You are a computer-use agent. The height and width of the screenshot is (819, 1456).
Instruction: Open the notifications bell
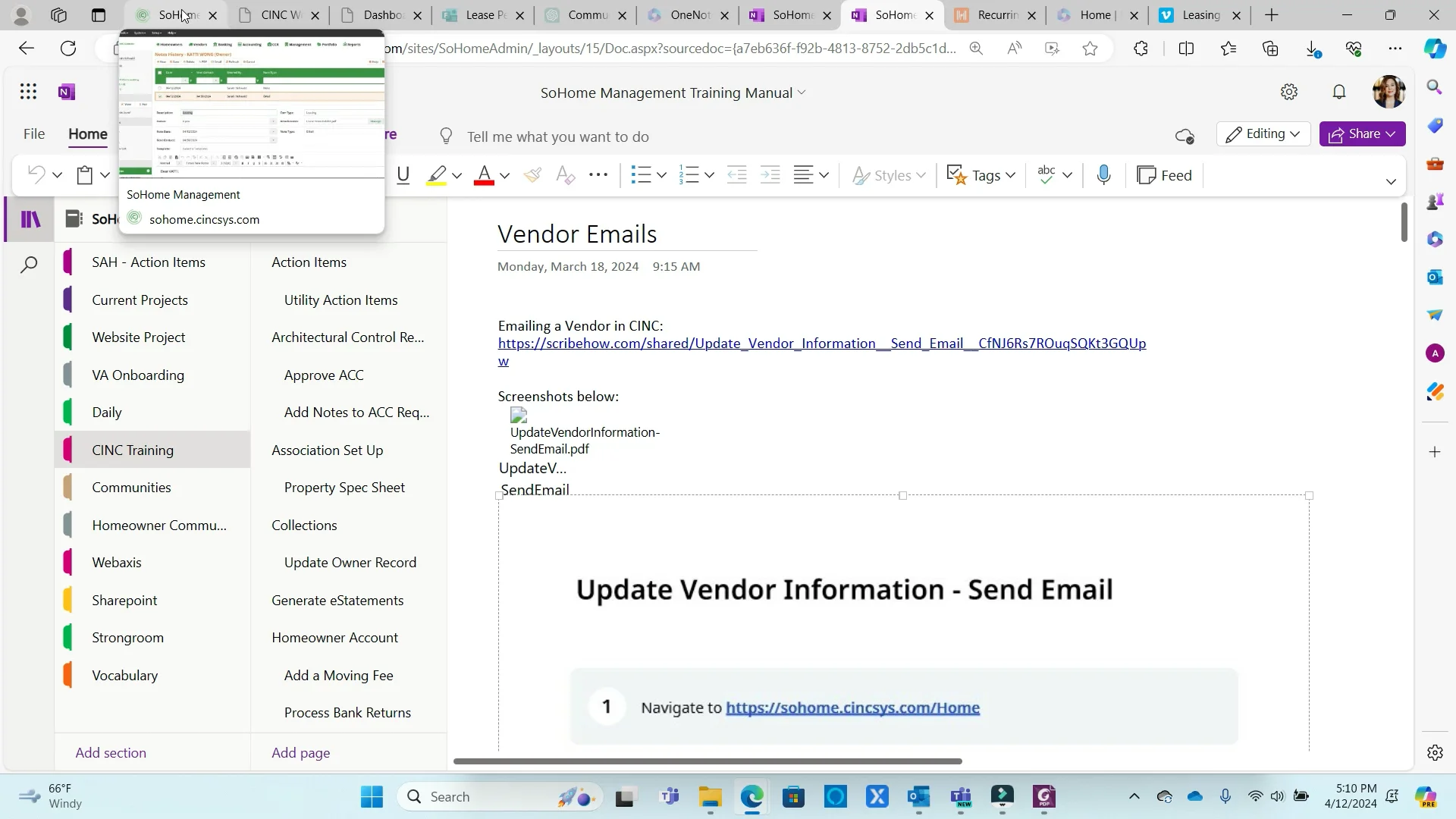point(1338,91)
